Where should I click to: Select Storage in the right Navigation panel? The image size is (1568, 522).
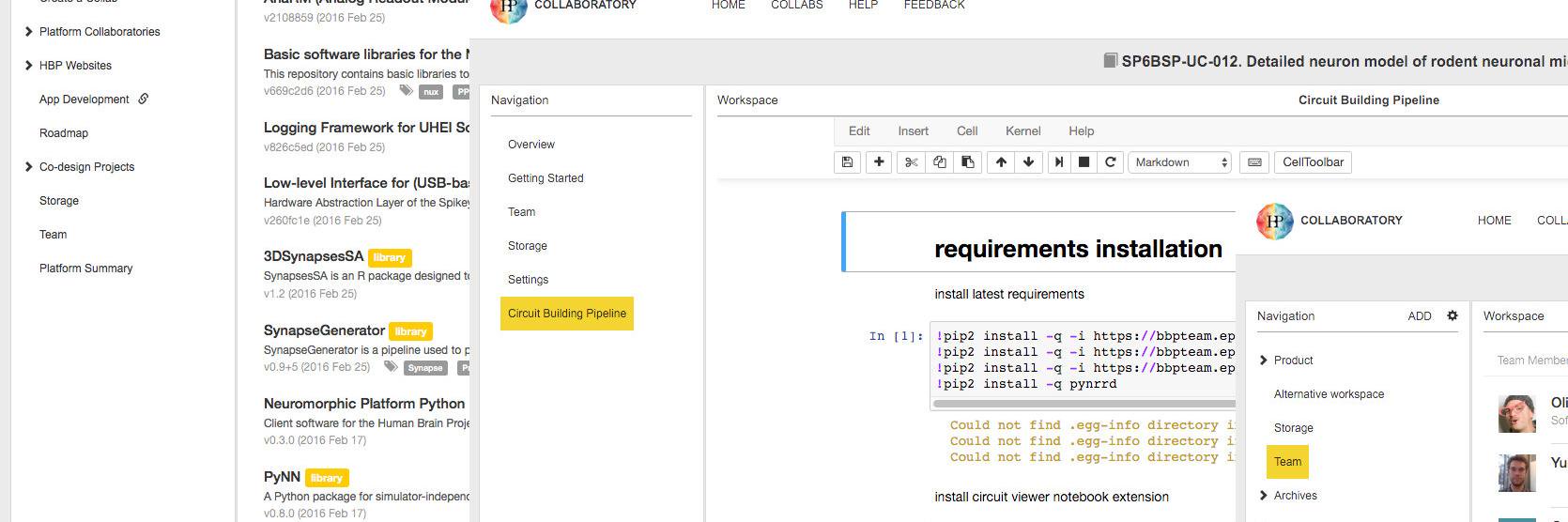pos(1293,428)
